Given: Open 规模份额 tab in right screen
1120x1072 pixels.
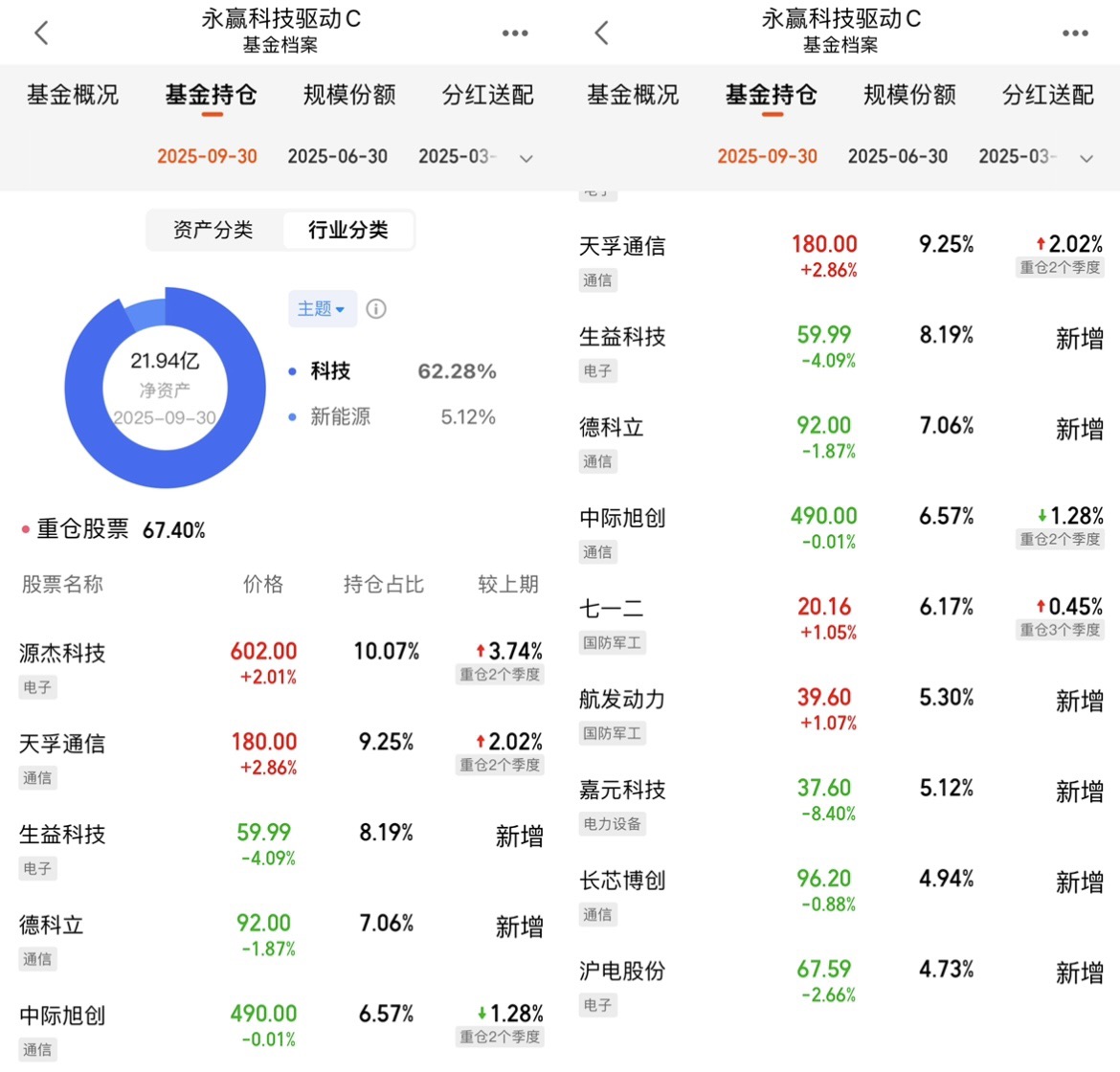Looking at the screenshot, I should pyautogui.click(x=909, y=94).
